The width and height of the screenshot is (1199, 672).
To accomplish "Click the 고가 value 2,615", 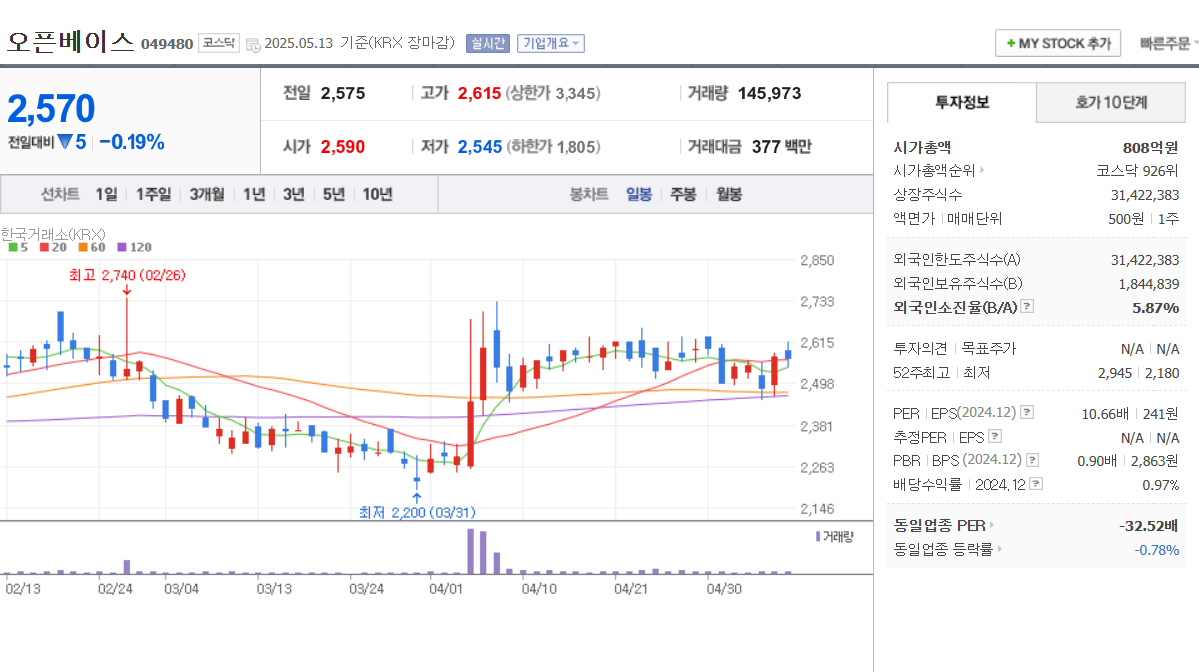I will tap(479, 93).
